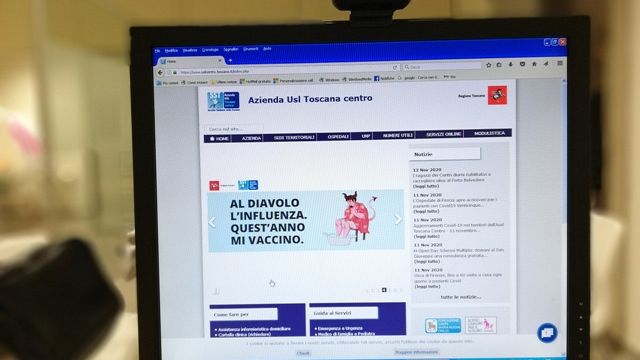Open the Segnalibri menu
This screenshot has height=360, width=640.
tap(231, 49)
